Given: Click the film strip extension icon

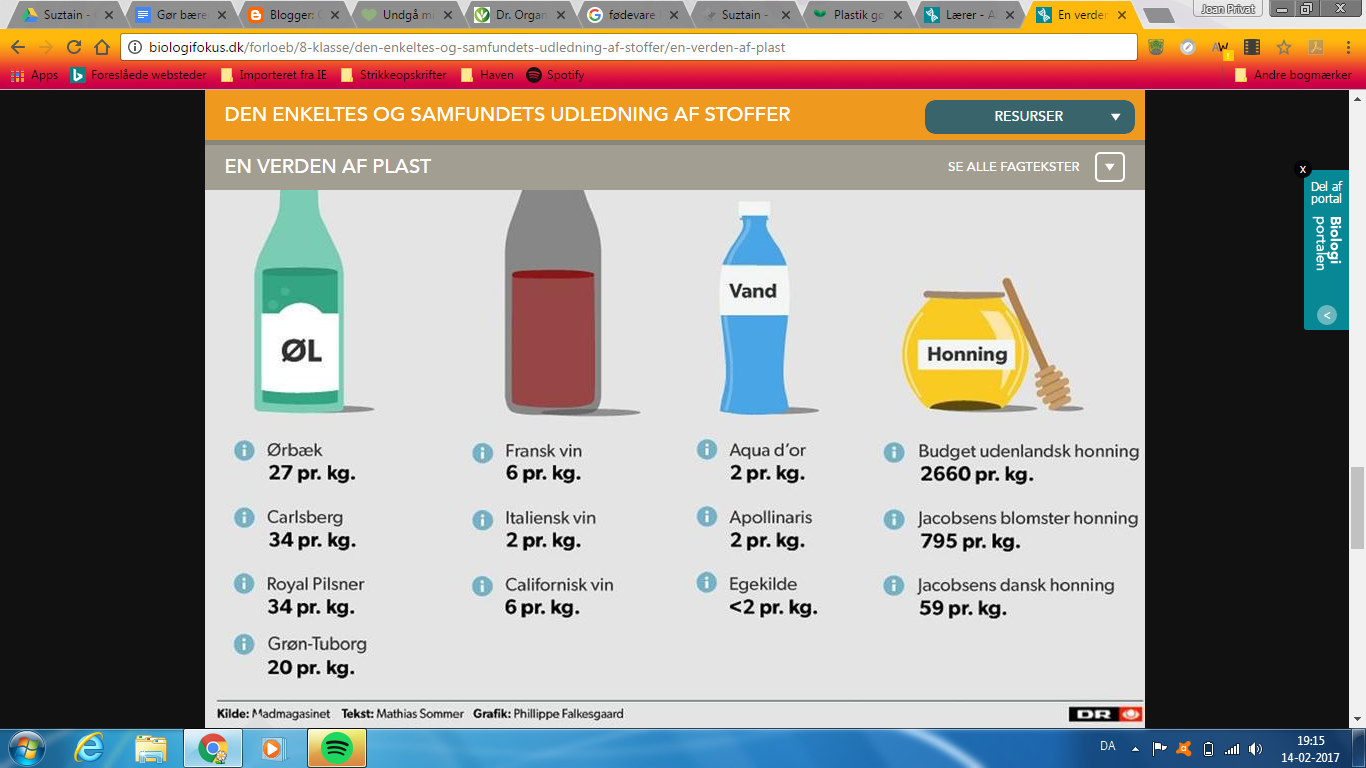Looking at the screenshot, I should 1252,47.
